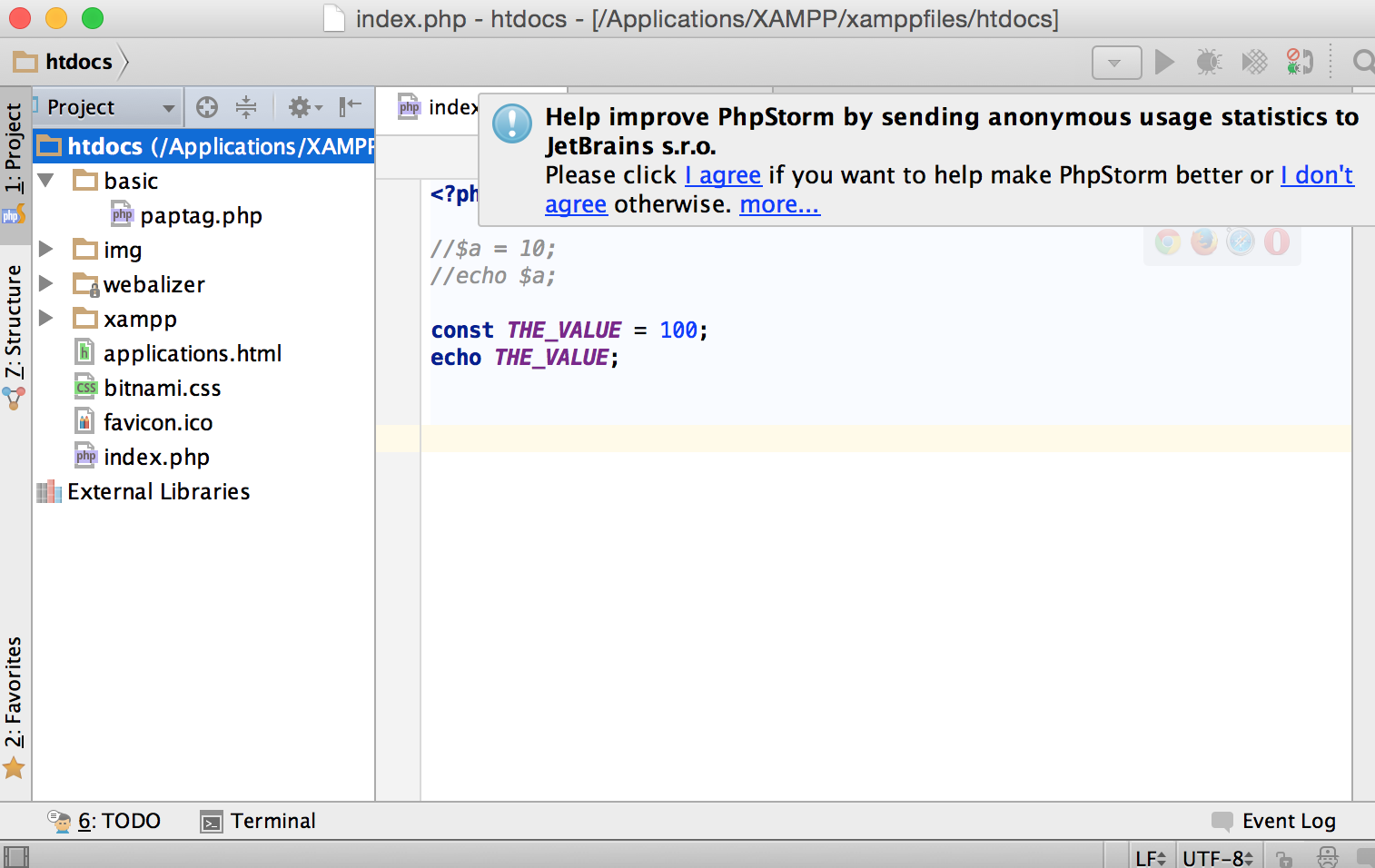Click the //echo $a; comment line
This screenshot has height=868, width=1375.
tap(492, 276)
